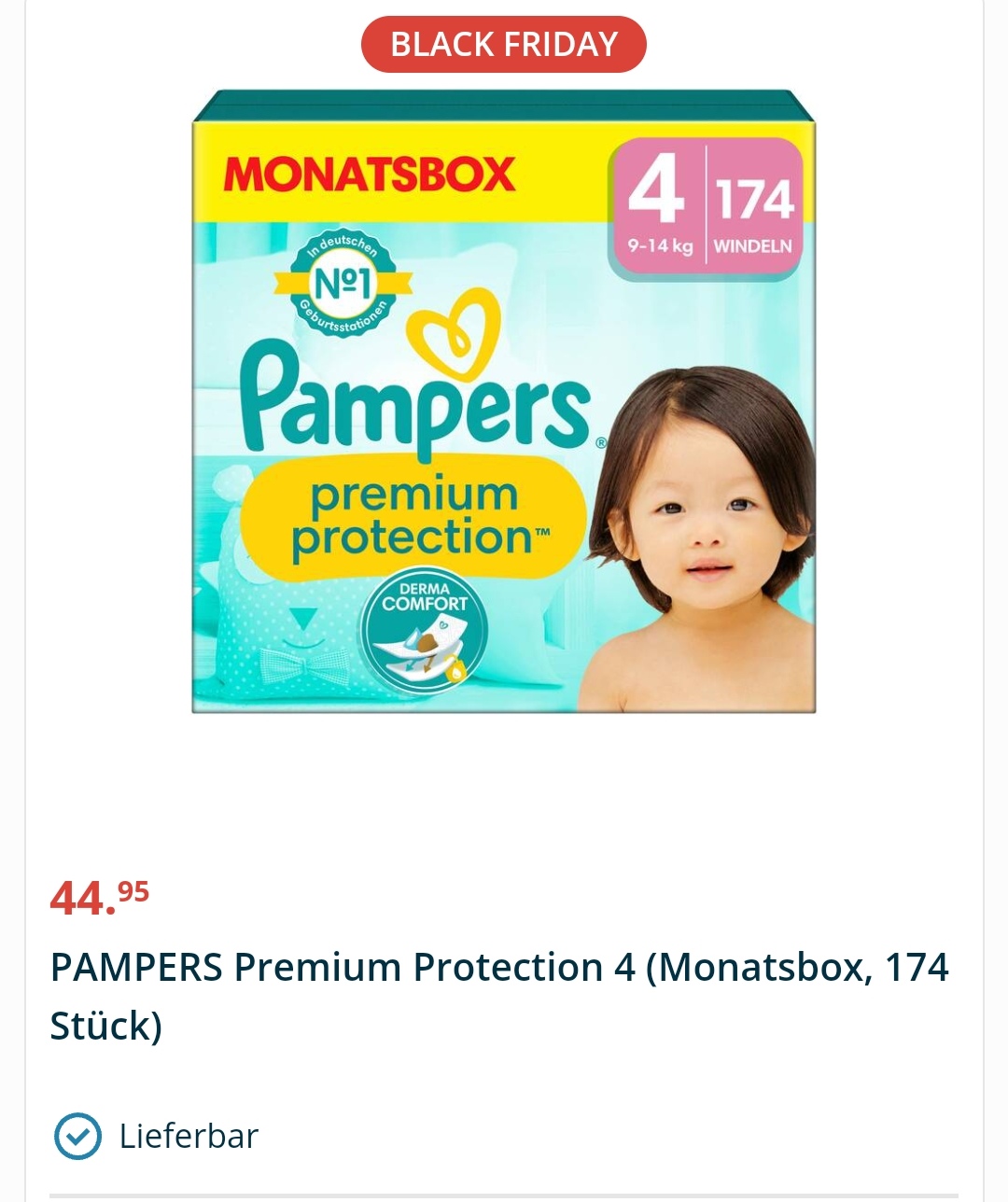Click the BLACK FRIDAY promotional badge
The width and height of the screenshot is (1008, 1202).
pyautogui.click(x=503, y=45)
